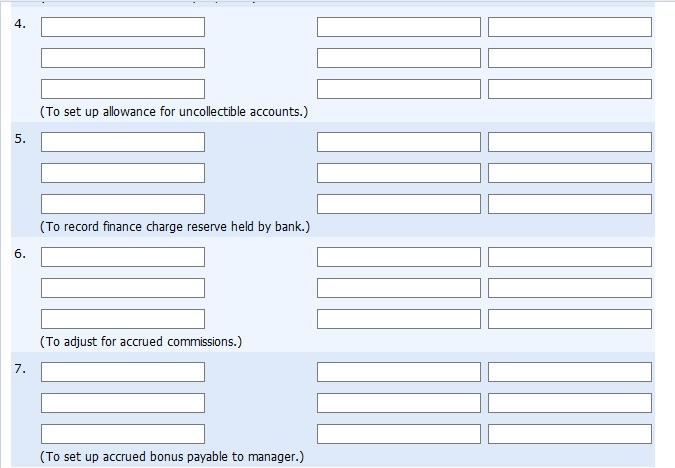The height and width of the screenshot is (468, 675).
Task: Click entry 7 first-row credit amount field
Action: click(x=570, y=372)
